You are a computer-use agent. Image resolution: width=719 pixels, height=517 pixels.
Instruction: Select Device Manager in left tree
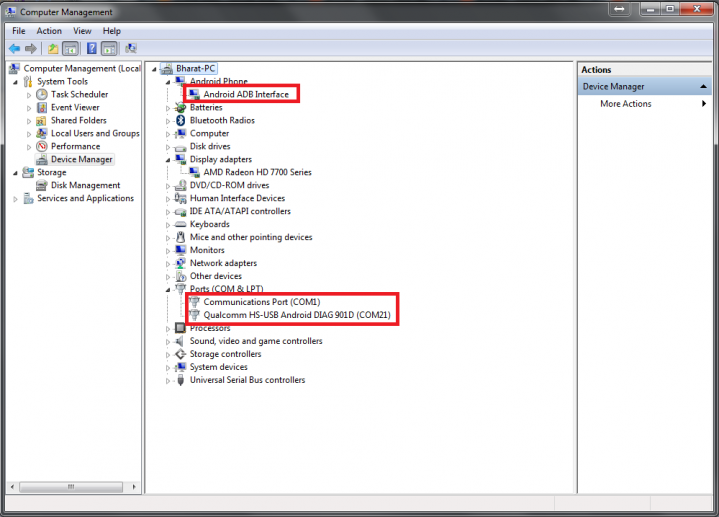(82, 159)
